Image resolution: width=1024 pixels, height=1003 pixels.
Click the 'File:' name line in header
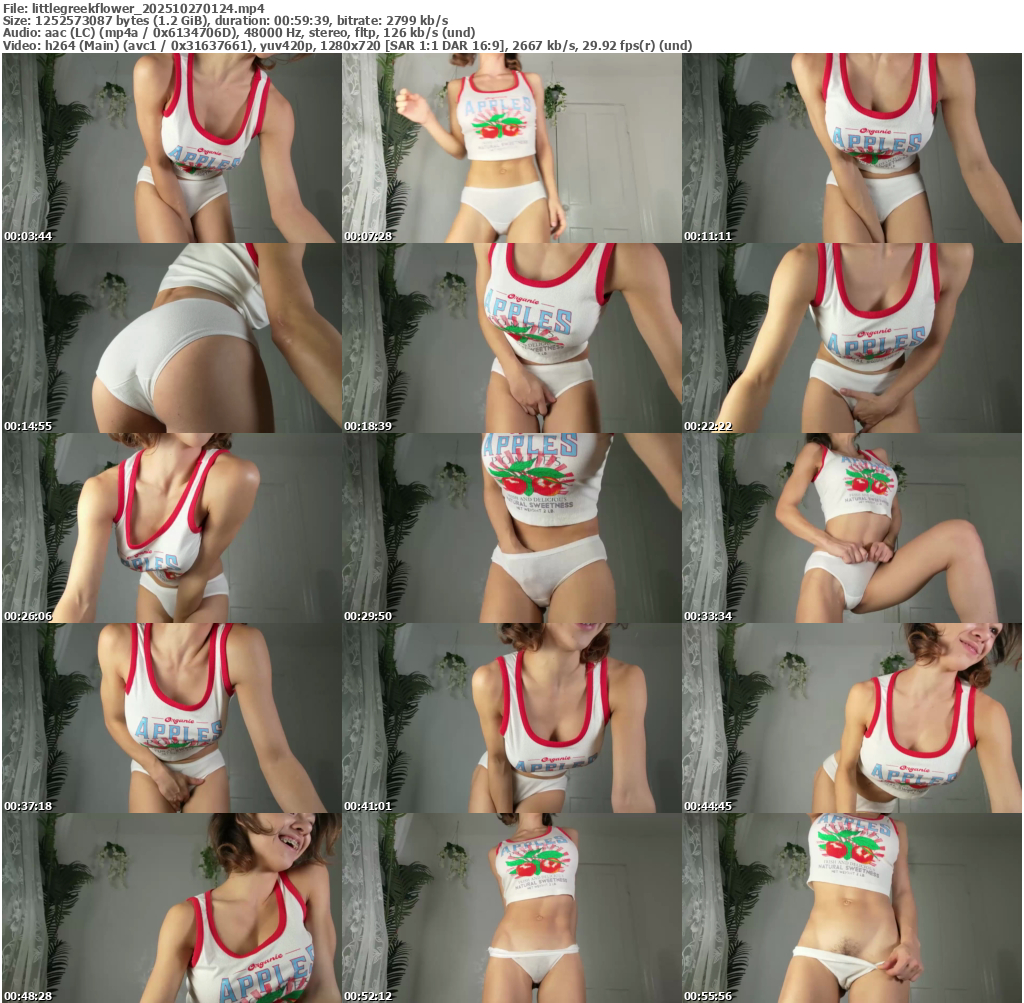pos(134,8)
